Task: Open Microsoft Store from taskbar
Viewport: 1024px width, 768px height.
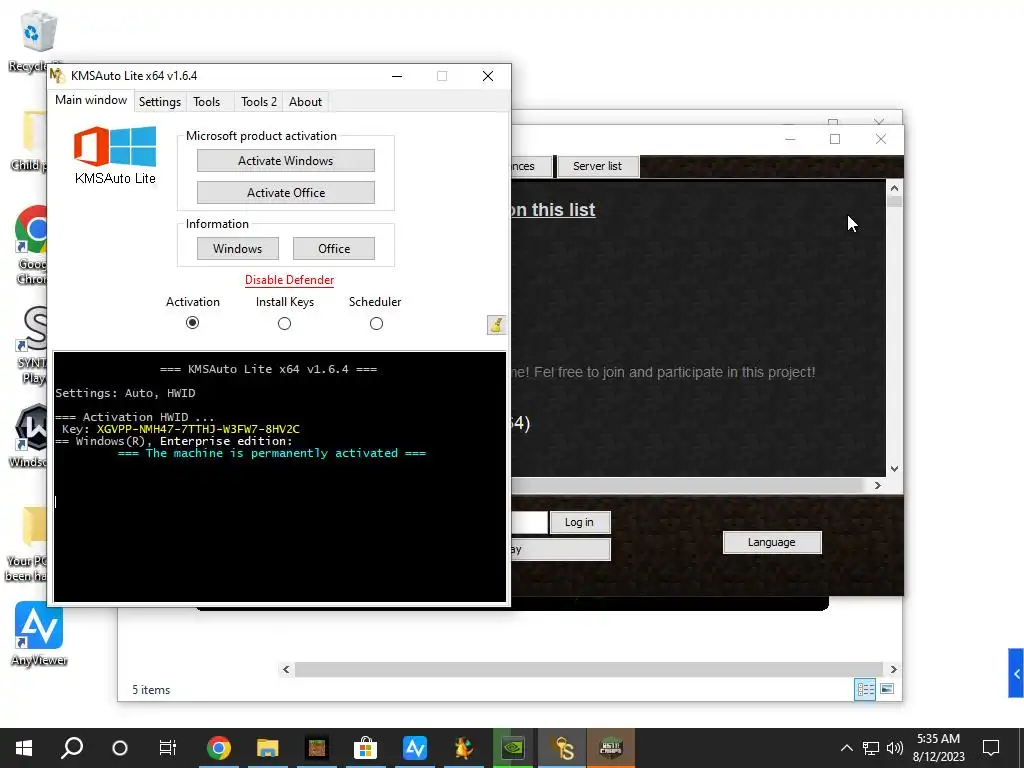Action: tap(365, 748)
